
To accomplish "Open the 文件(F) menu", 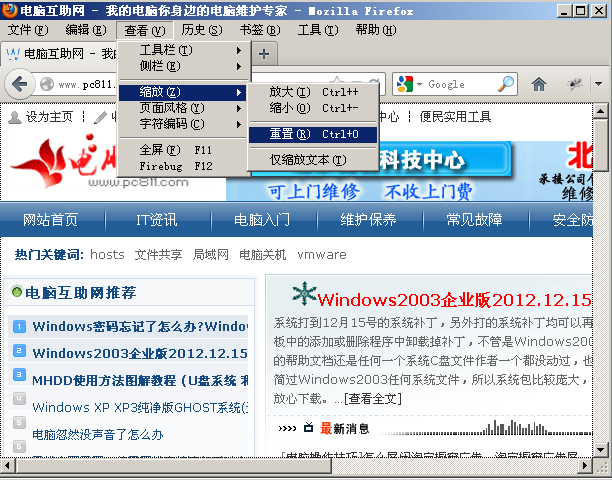I will (x=28, y=30).
